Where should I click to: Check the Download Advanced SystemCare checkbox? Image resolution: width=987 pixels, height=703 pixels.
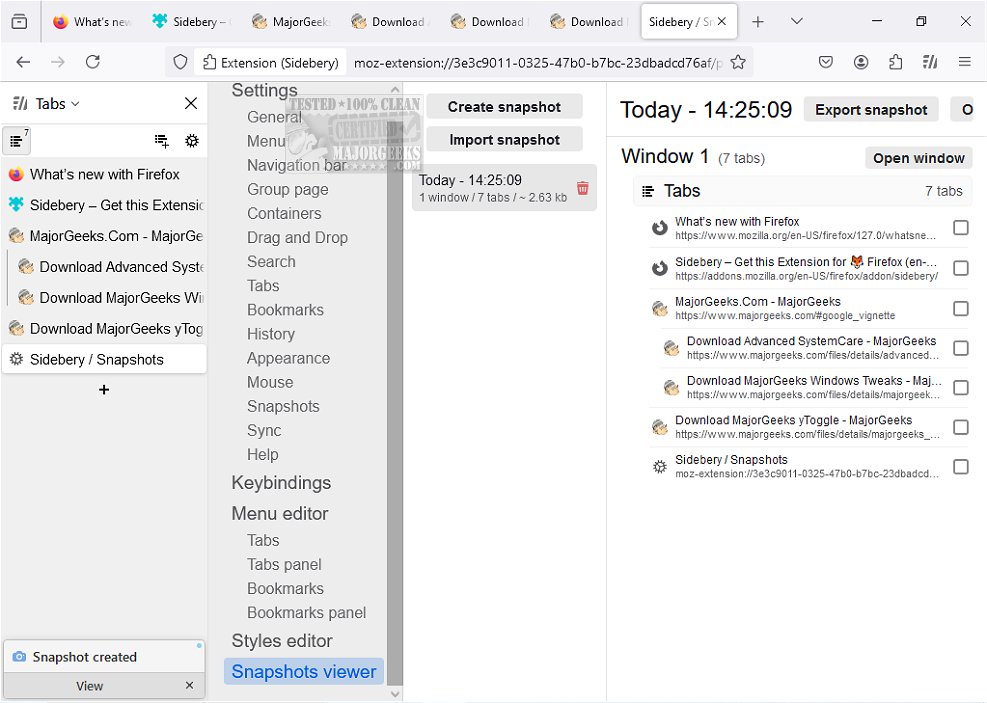[x=961, y=348]
